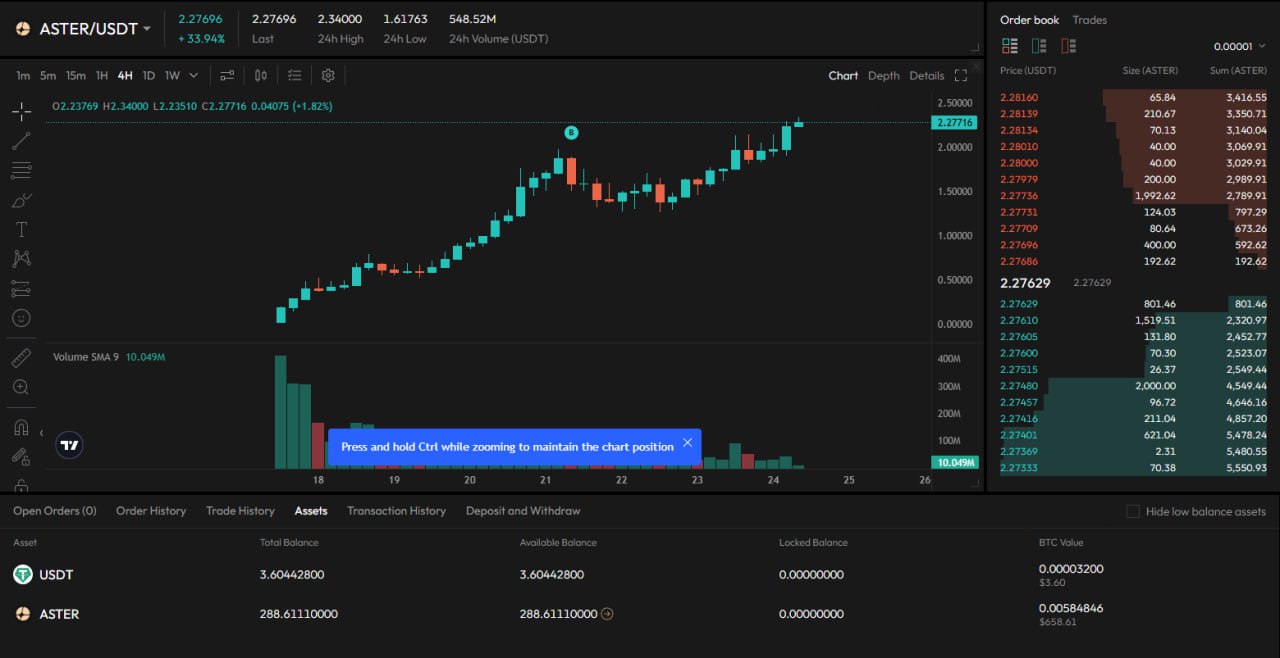This screenshot has height=658, width=1280.
Task: Open ASTER available balance arrow icon
Action: tap(607, 614)
